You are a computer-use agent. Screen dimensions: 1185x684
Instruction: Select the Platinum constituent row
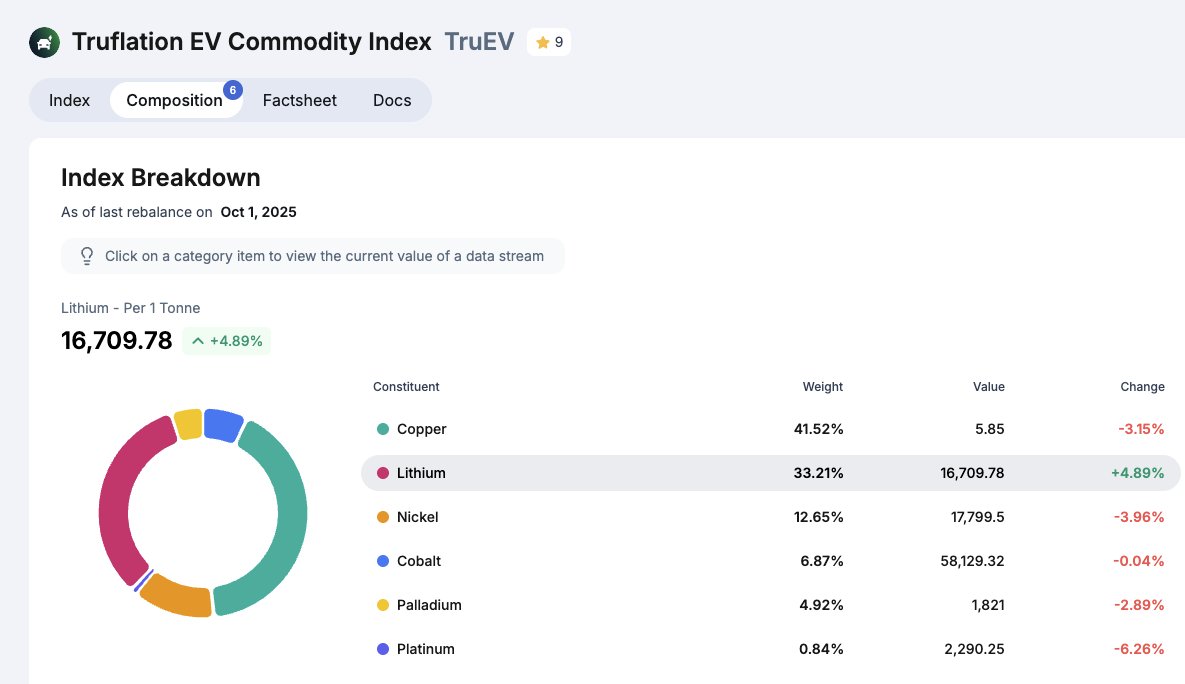[x=771, y=648]
